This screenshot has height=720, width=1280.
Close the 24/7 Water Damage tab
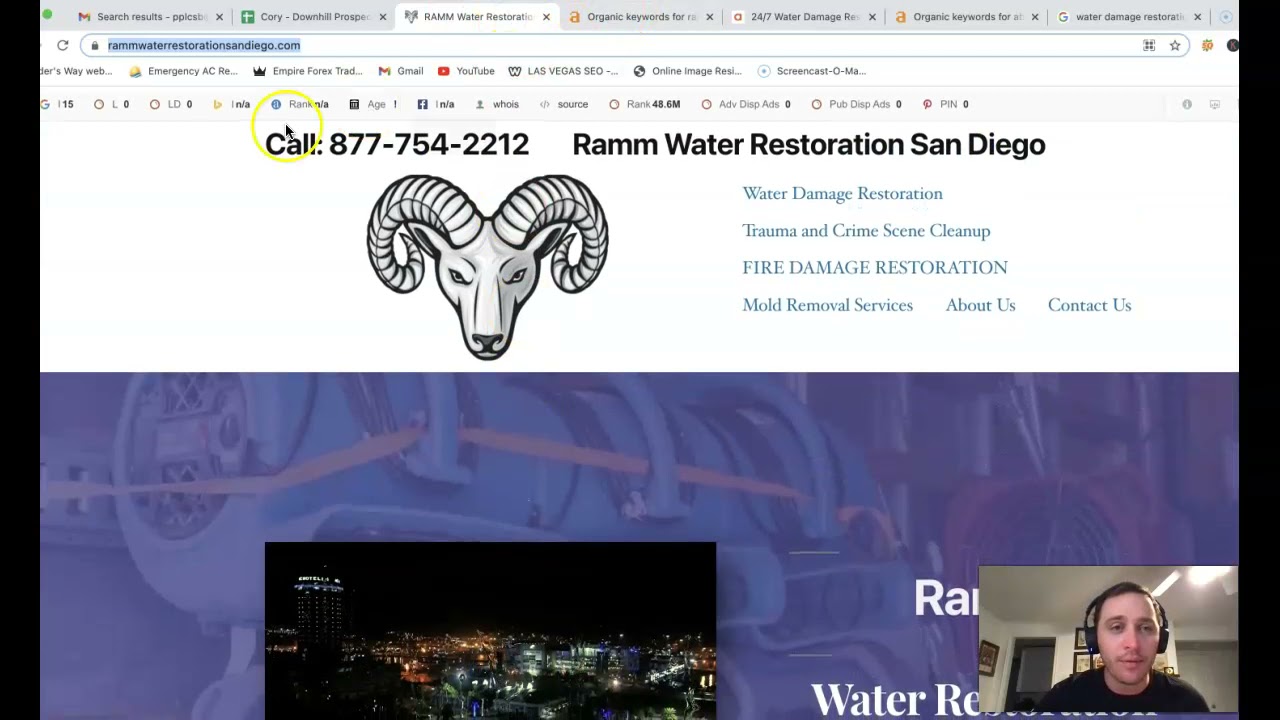(x=872, y=17)
